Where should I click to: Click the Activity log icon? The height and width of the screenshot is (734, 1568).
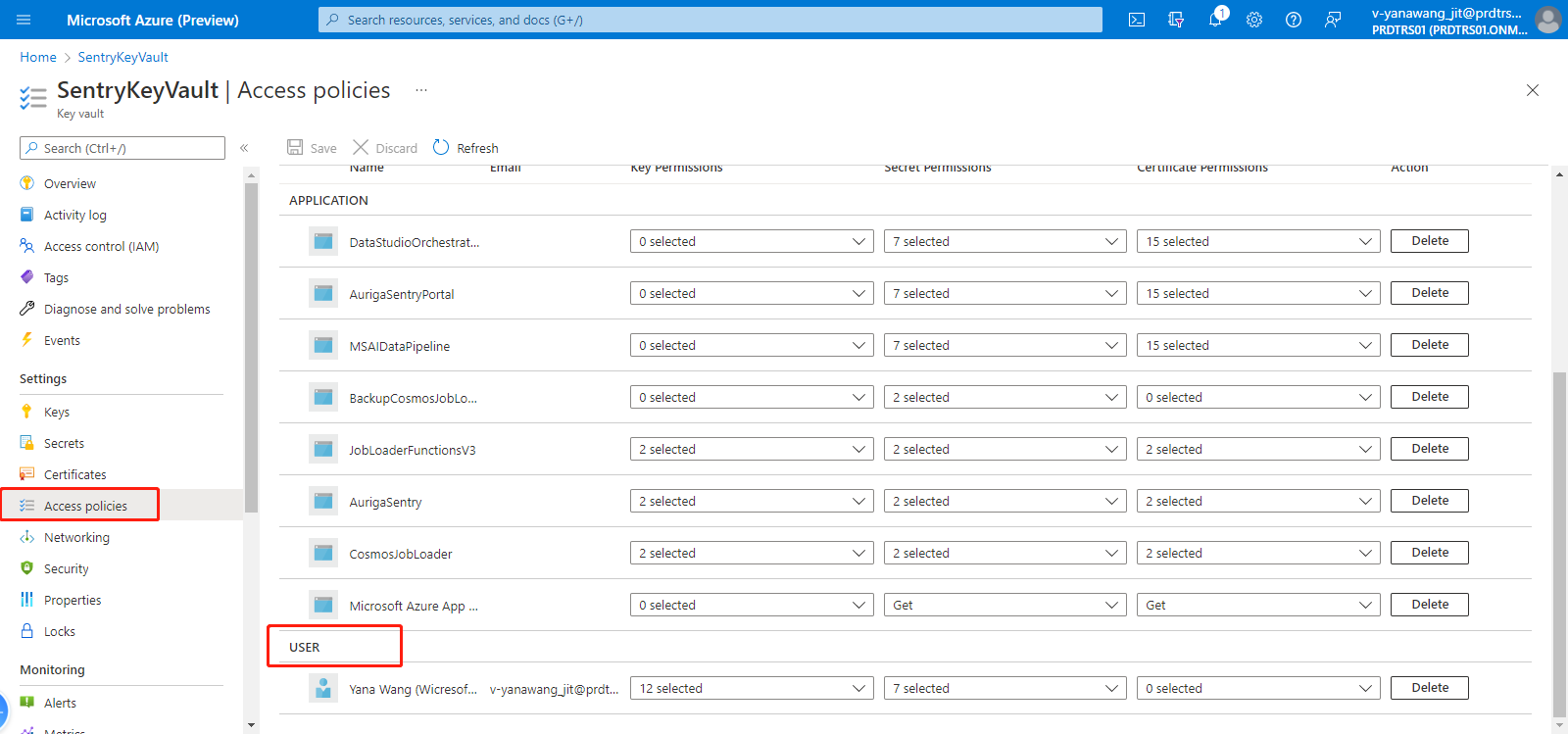(26, 215)
